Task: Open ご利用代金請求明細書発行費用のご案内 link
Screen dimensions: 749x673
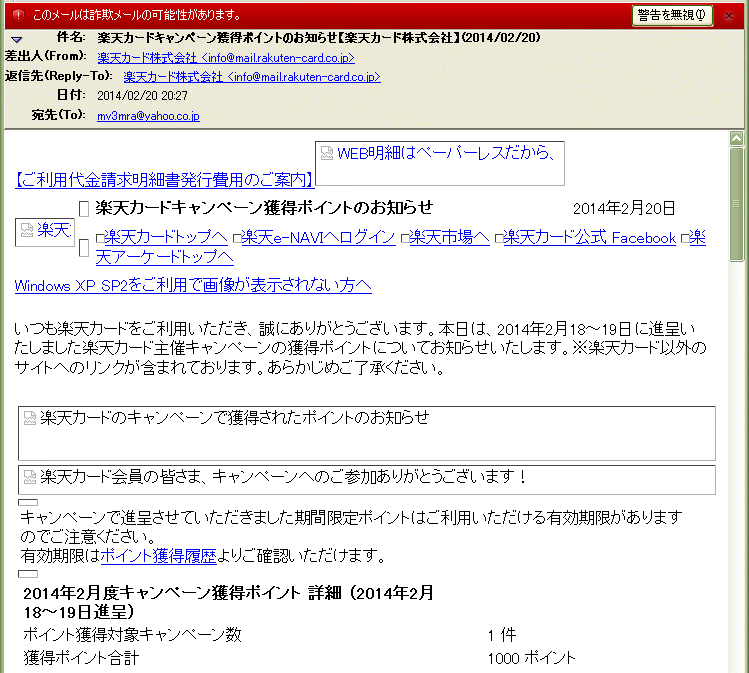Action: tap(165, 179)
